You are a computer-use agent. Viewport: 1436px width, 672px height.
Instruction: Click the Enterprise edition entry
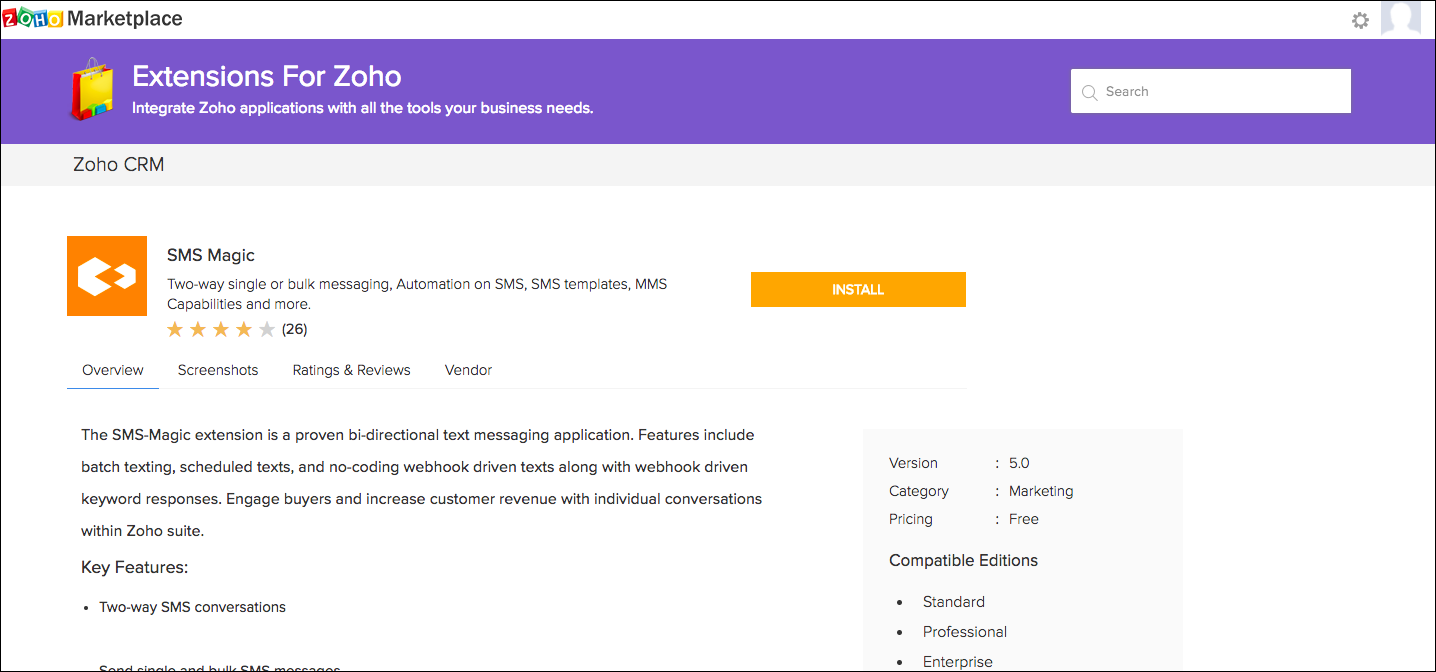point(958,662)
